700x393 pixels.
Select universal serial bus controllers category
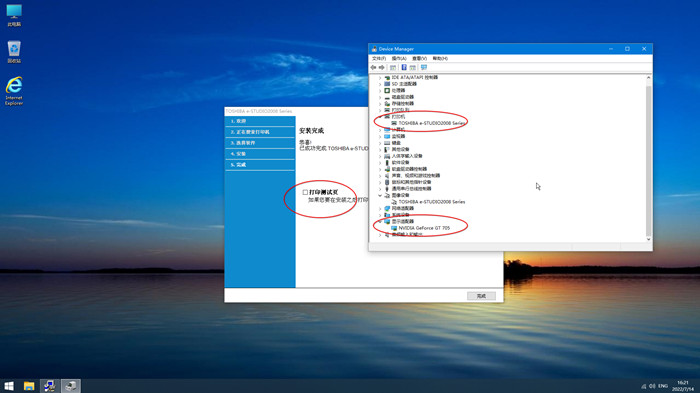[411, 189]
